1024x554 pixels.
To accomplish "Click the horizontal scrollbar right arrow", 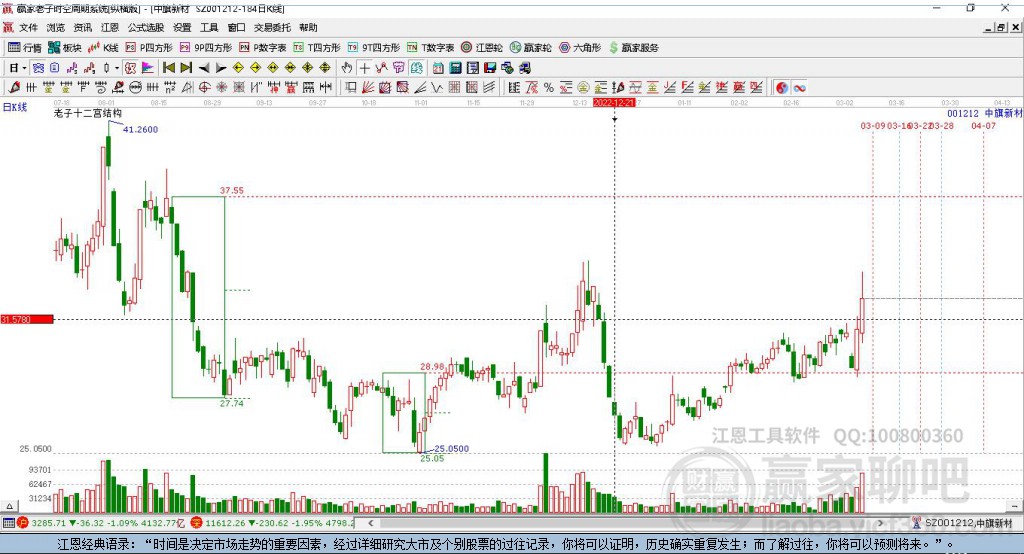I will pos(880,523).
